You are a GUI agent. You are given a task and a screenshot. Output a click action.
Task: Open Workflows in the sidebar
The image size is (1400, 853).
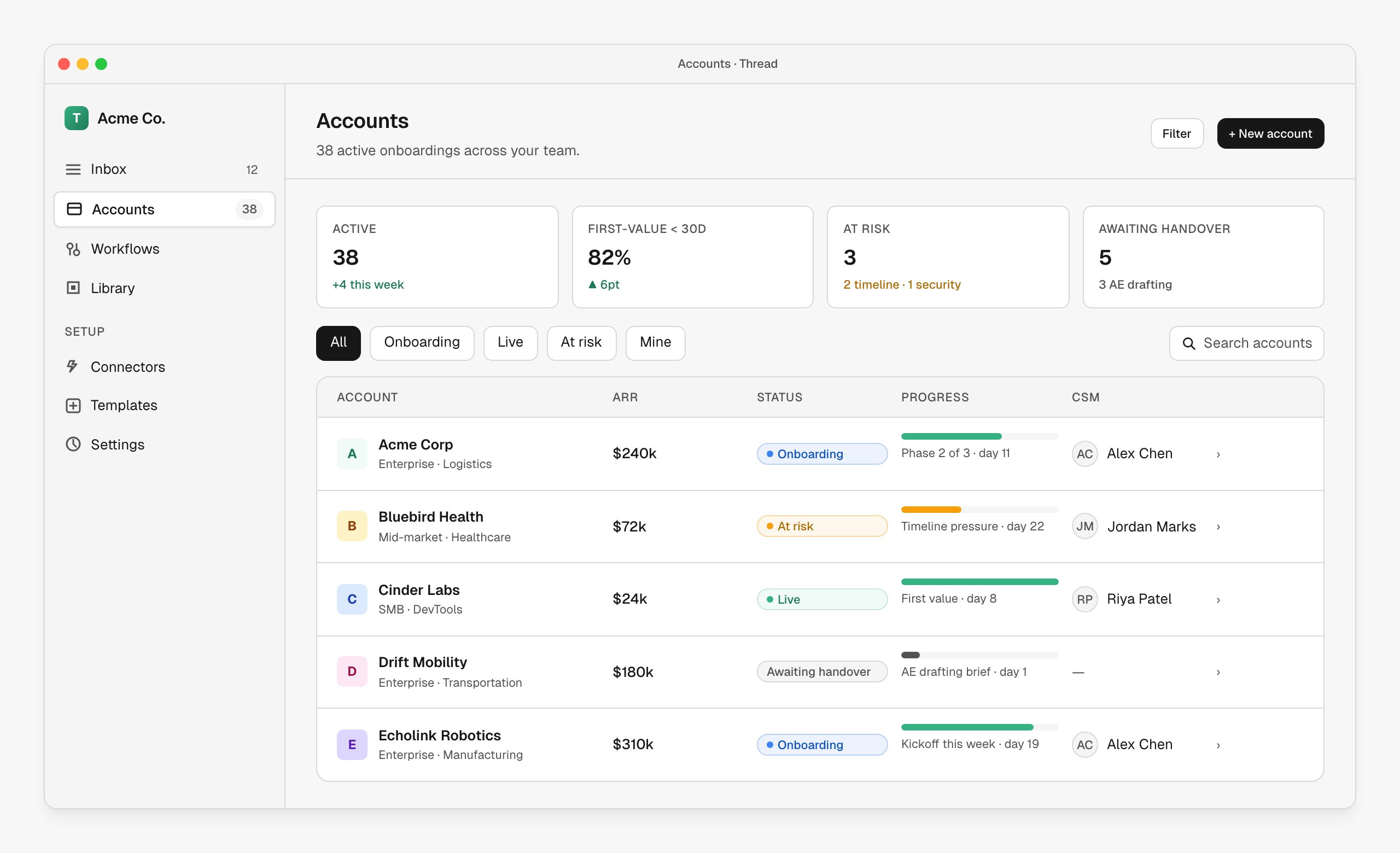click(x=164, y=249)
